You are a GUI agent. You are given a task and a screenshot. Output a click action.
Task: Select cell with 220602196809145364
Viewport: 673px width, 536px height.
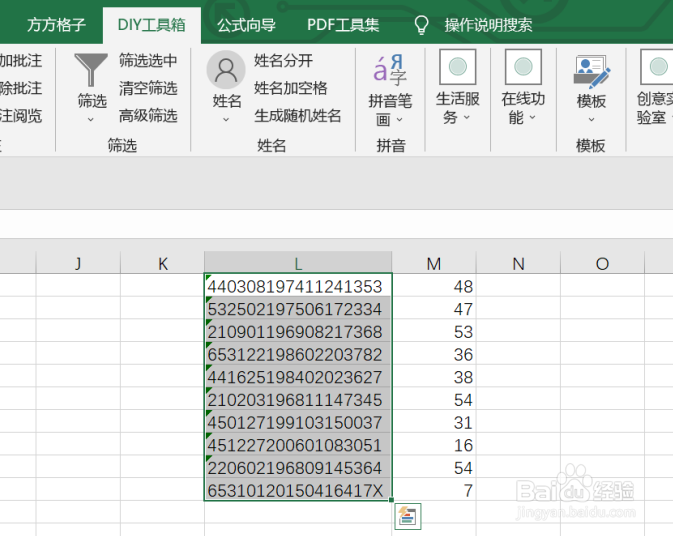pyautogui.click(x=298, y=467)
